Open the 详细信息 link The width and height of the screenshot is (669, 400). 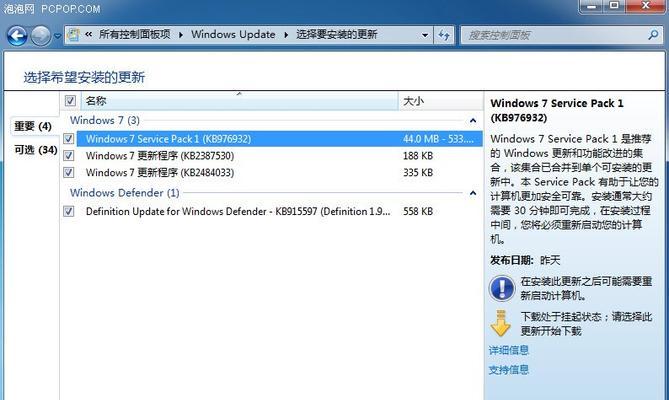click(509, 351)
